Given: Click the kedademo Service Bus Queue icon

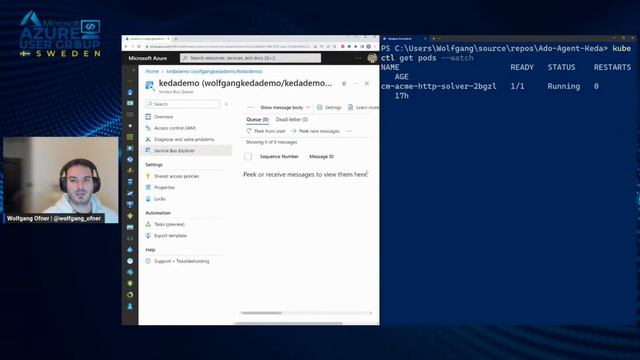Looking at the screenshot, I should point(150,85).
